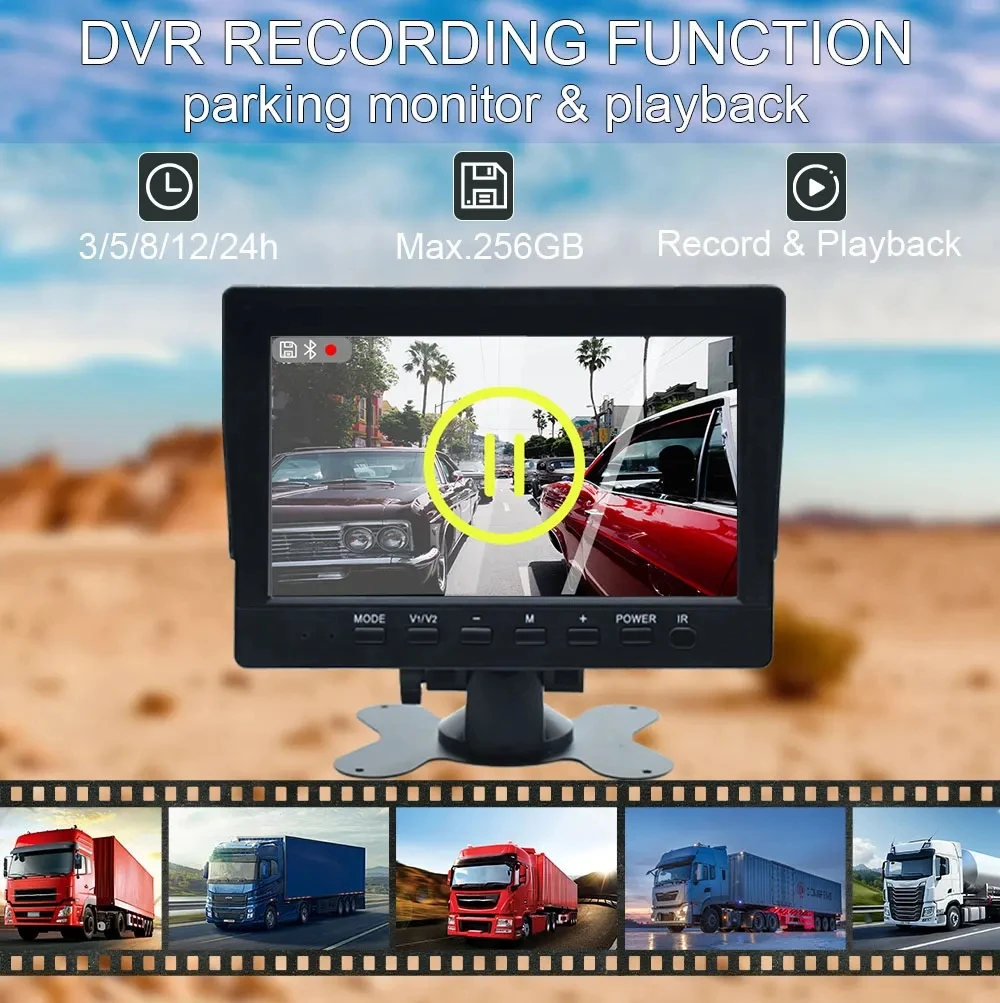Click the '3/5/8/12/24h' text
Screen dimensions: 1000x1003
tap(178, 246)
